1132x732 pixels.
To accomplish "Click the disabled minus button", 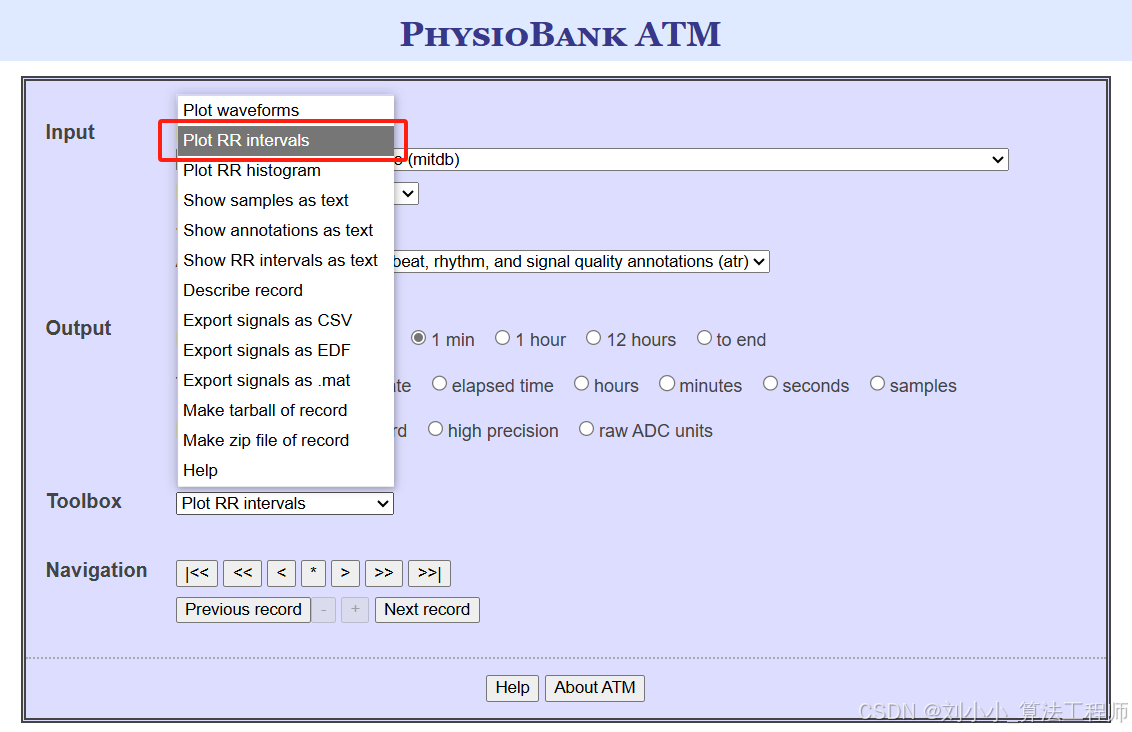I will [323, 610].
